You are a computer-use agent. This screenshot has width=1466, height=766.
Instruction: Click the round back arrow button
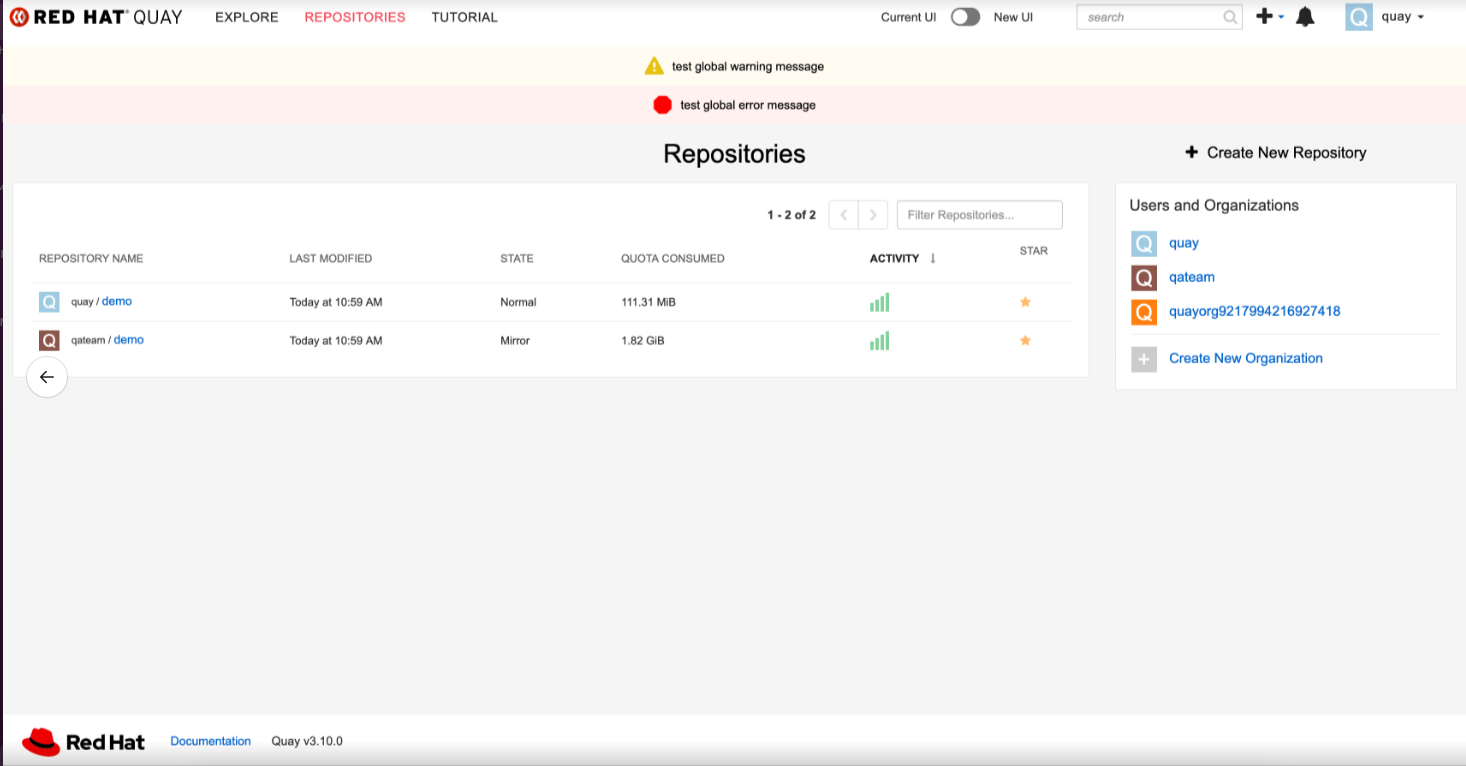(47, 377)
